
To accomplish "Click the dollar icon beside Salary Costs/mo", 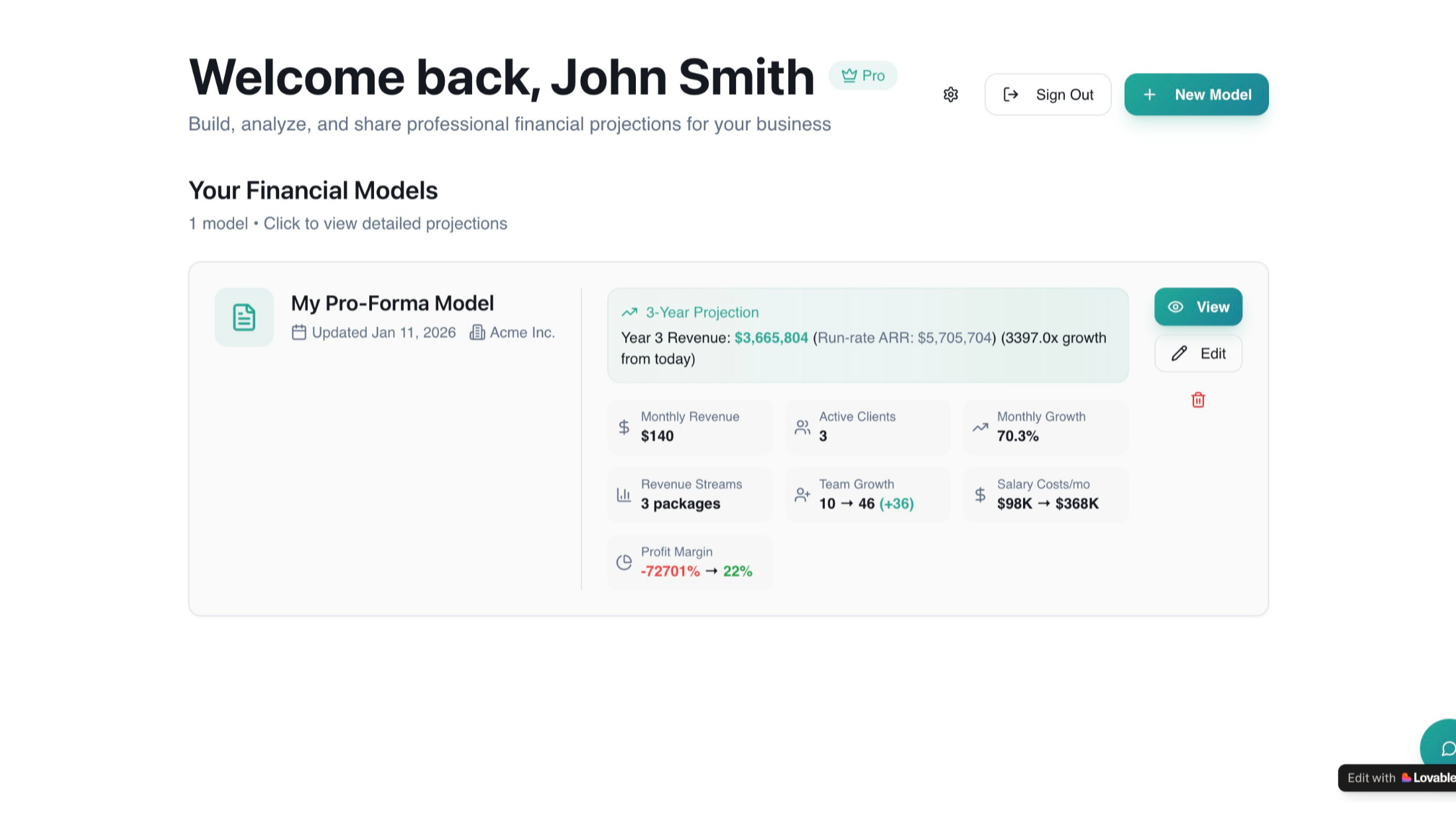I will coord(980,495).
